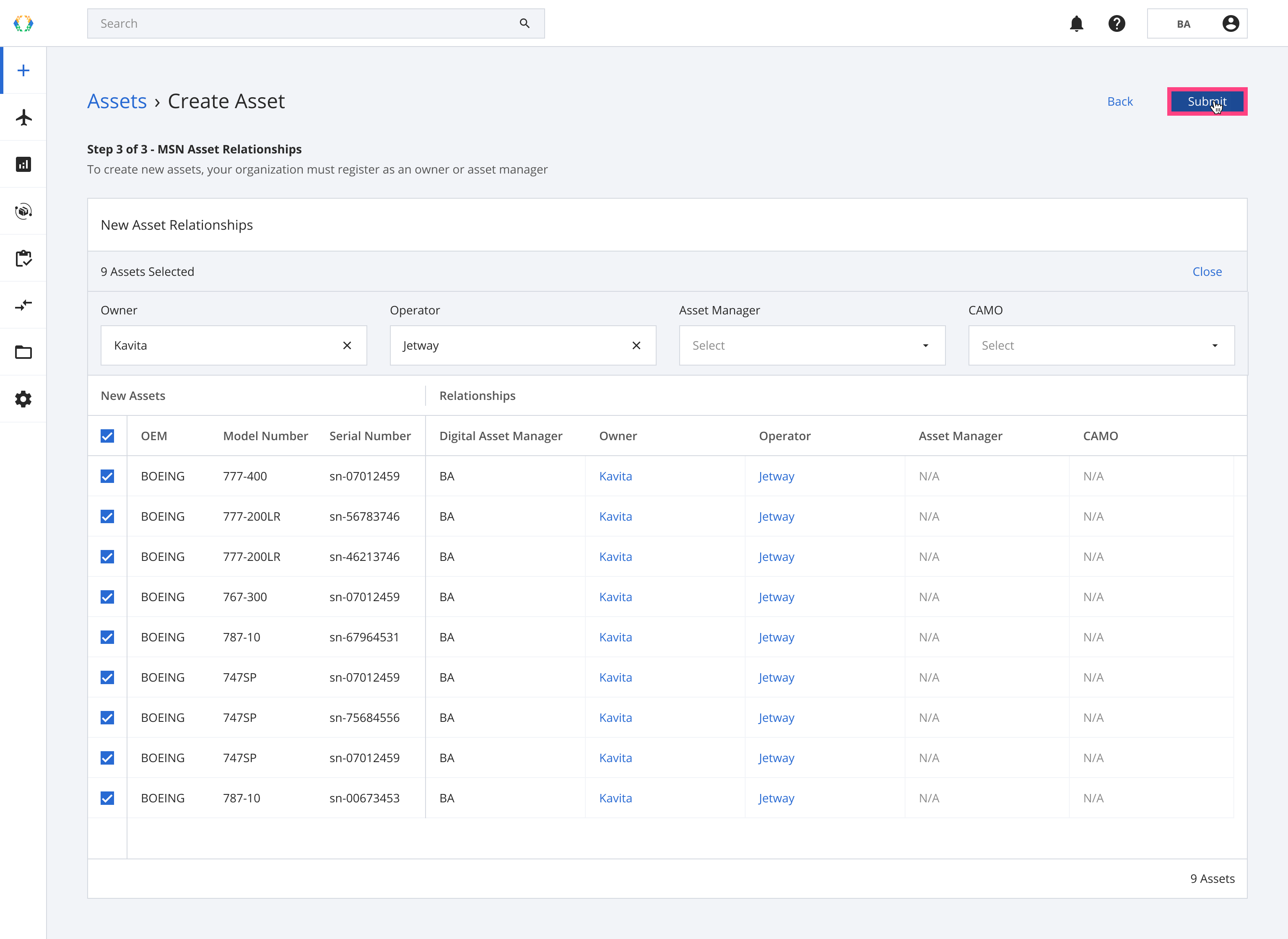Open the settings gear sidebar icon
The width and height of the screenshot is (1288, 939).
23,399
